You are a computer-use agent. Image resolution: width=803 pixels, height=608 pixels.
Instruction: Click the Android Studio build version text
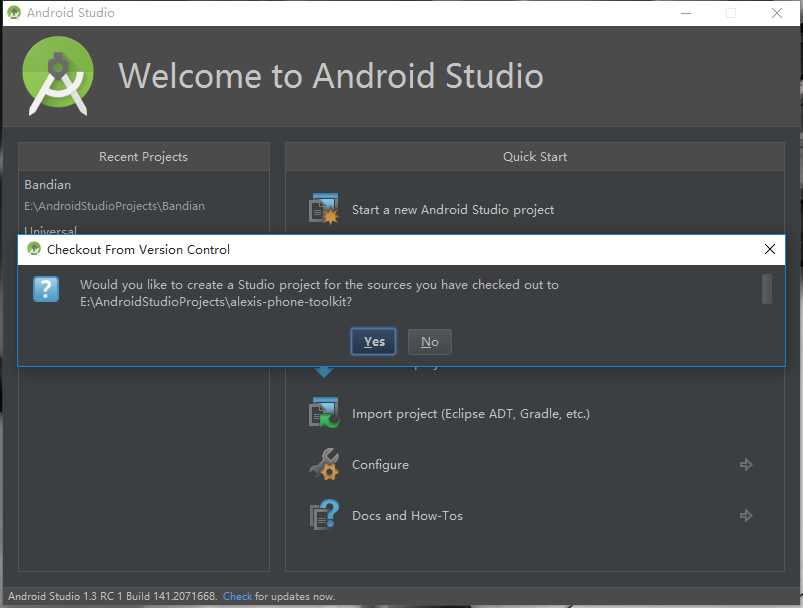[x=112, y=596]
